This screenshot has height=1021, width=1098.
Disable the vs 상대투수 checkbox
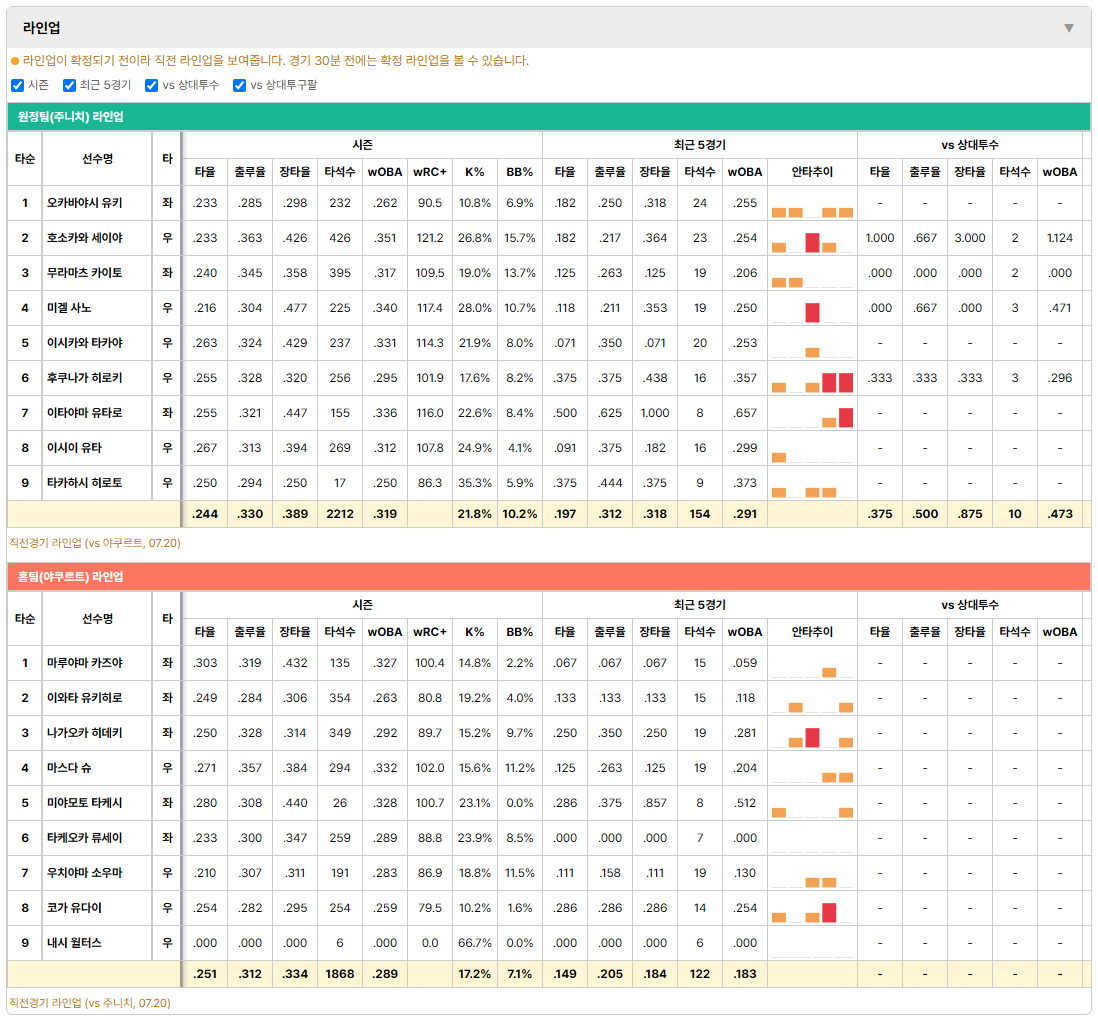pyautogui.click(x=151, y=85)
